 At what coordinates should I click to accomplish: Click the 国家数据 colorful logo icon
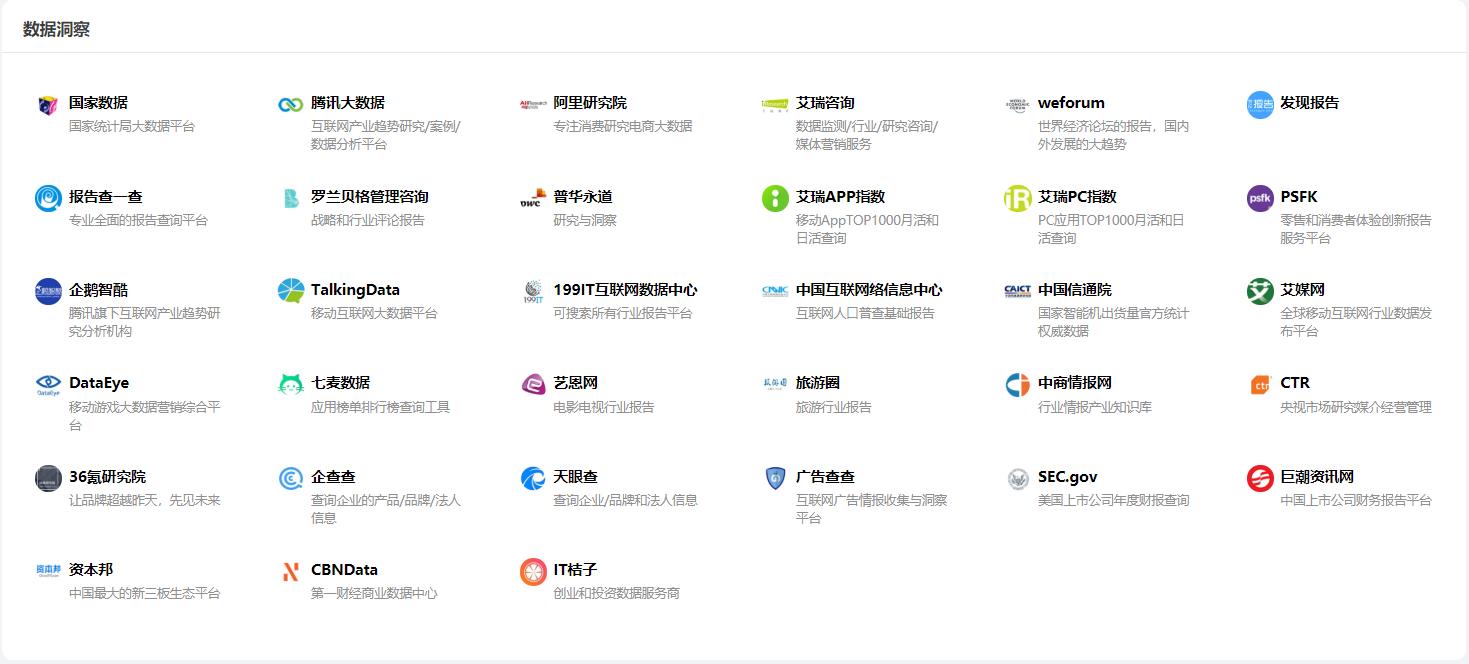tap(45, 102)
